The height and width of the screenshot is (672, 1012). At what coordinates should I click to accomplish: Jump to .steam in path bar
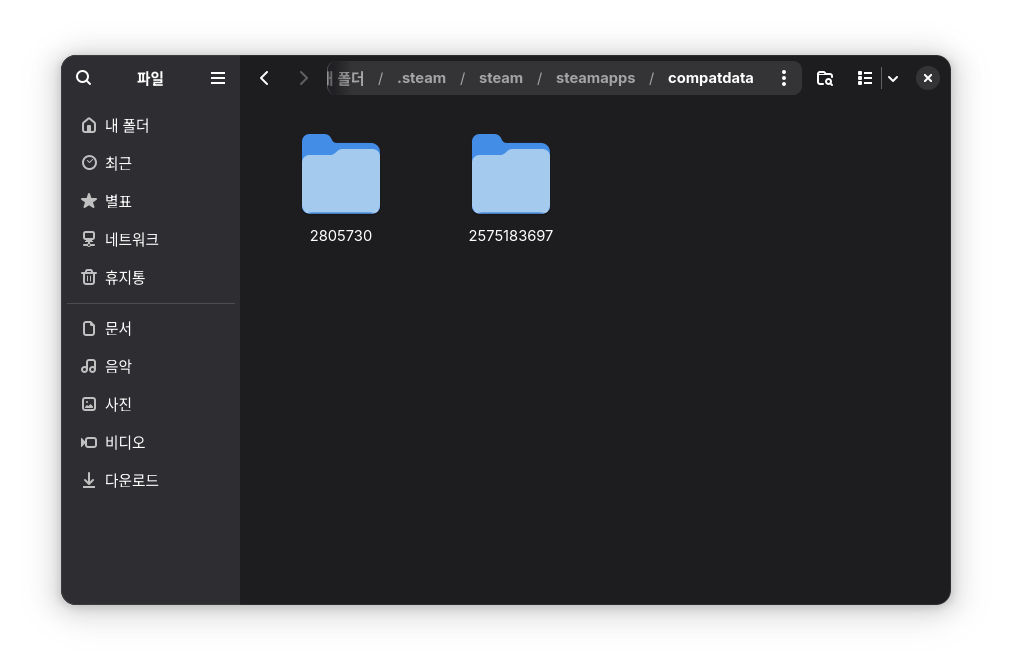coord(421,78)
